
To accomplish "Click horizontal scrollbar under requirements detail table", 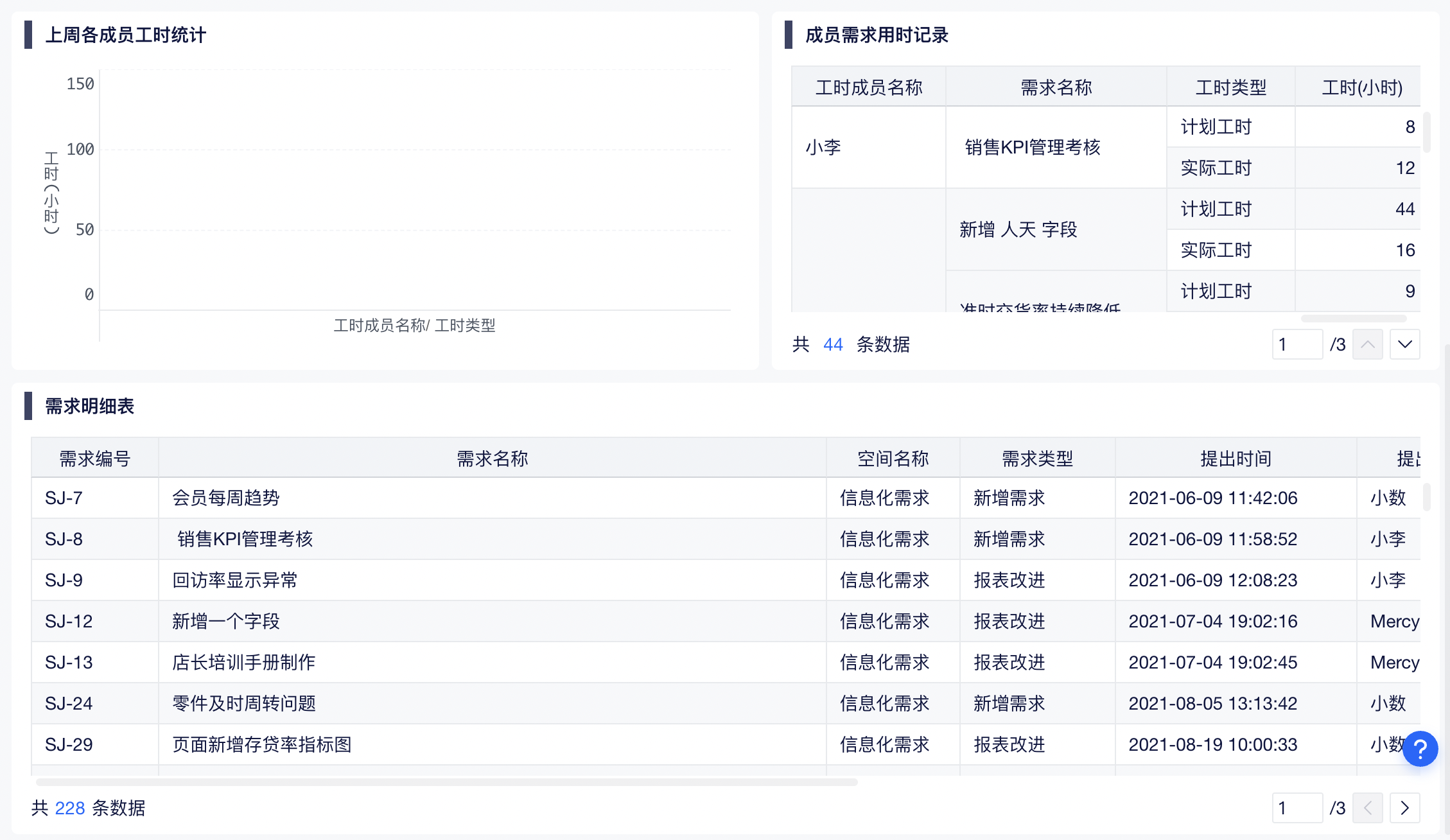I will (446, 782).
